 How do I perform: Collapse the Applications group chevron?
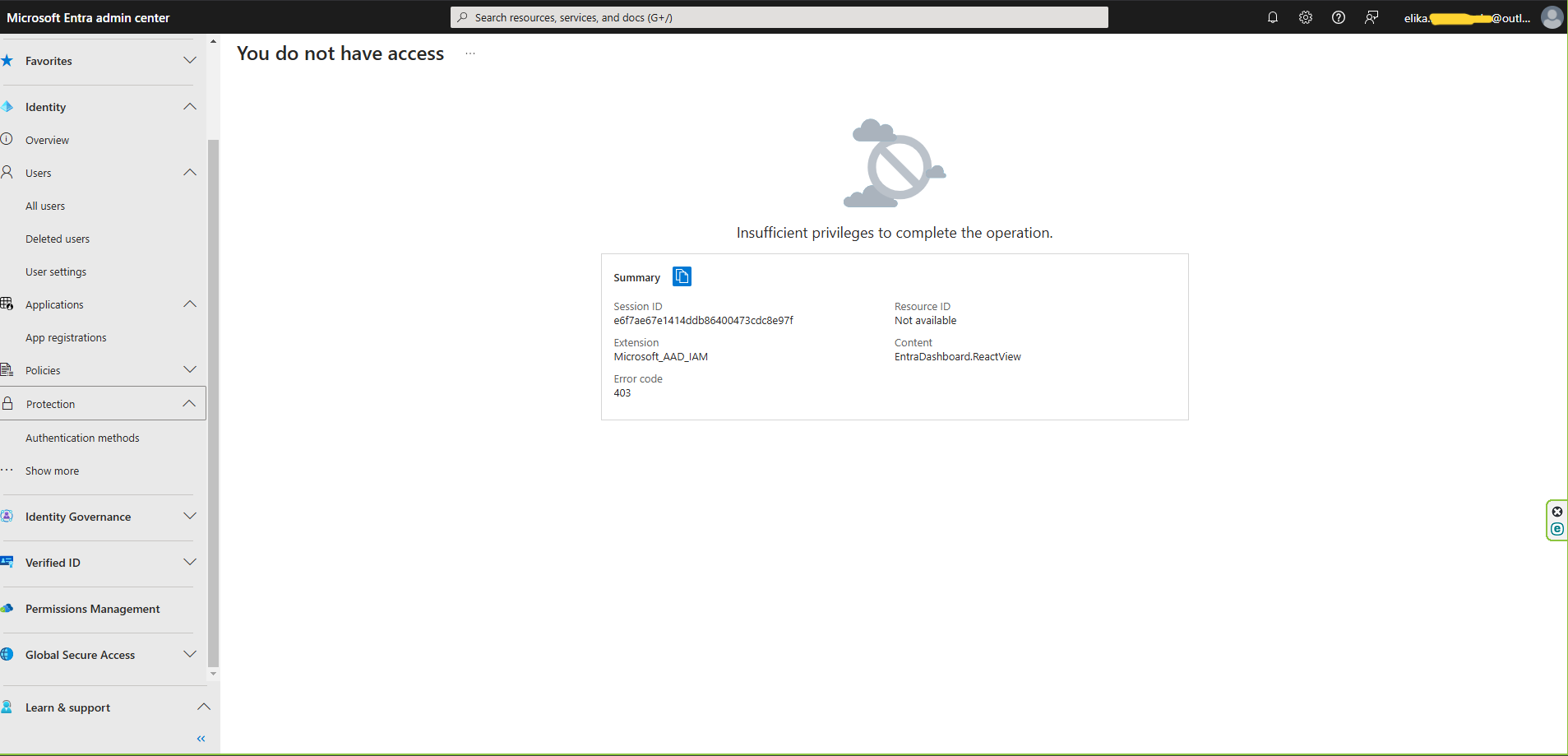click(190, 304)
